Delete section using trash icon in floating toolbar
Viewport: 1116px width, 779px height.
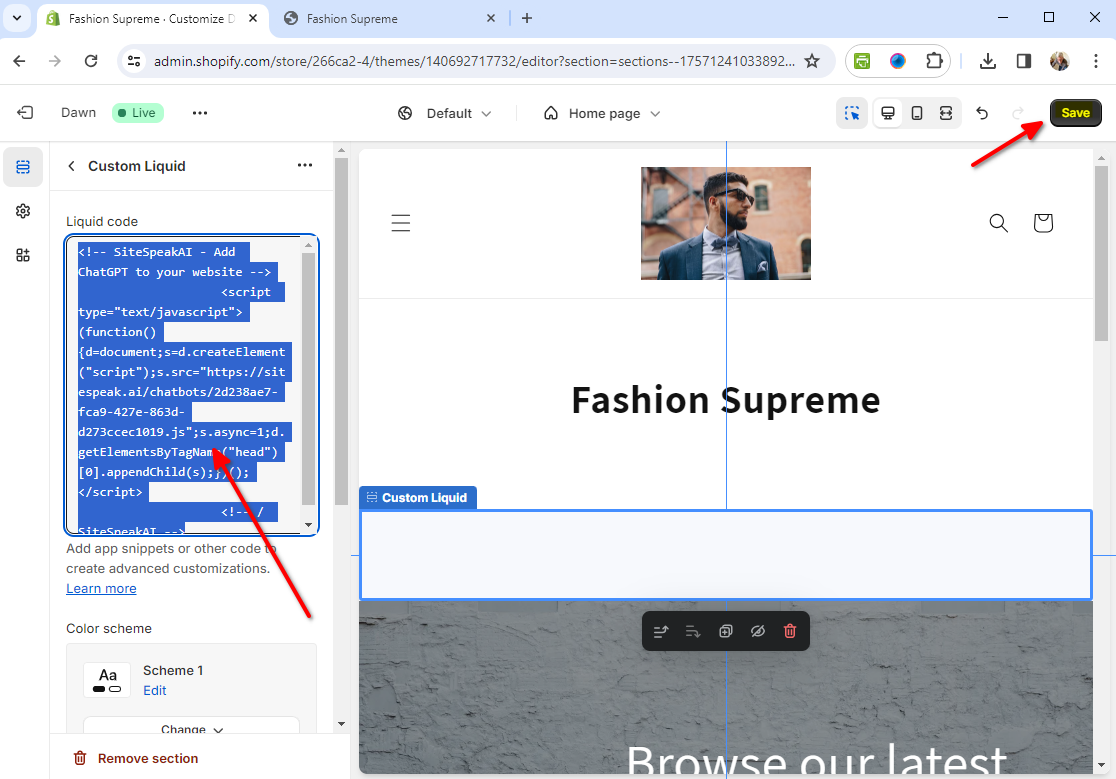(790, 631)
